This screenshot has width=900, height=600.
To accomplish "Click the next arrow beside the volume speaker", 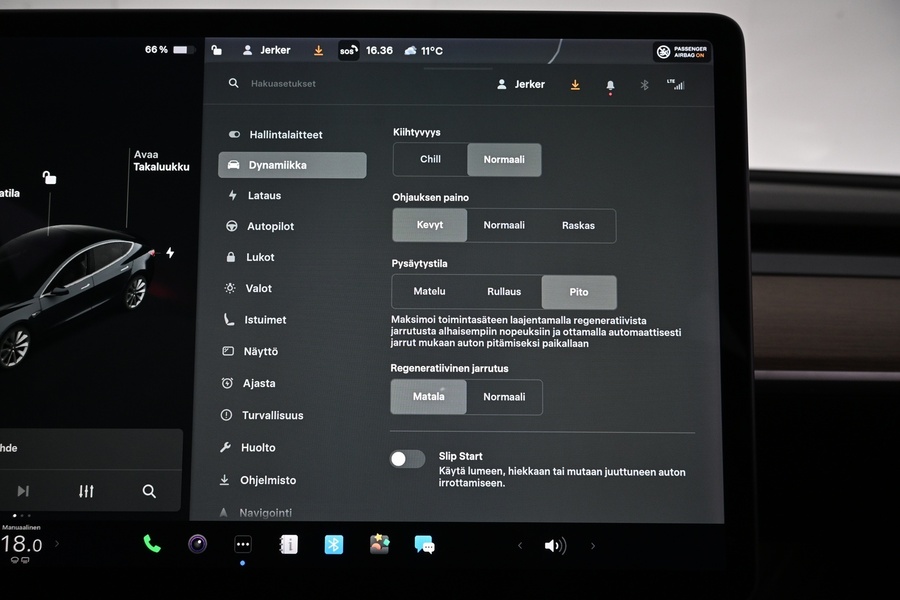I will tap(592, 545).
